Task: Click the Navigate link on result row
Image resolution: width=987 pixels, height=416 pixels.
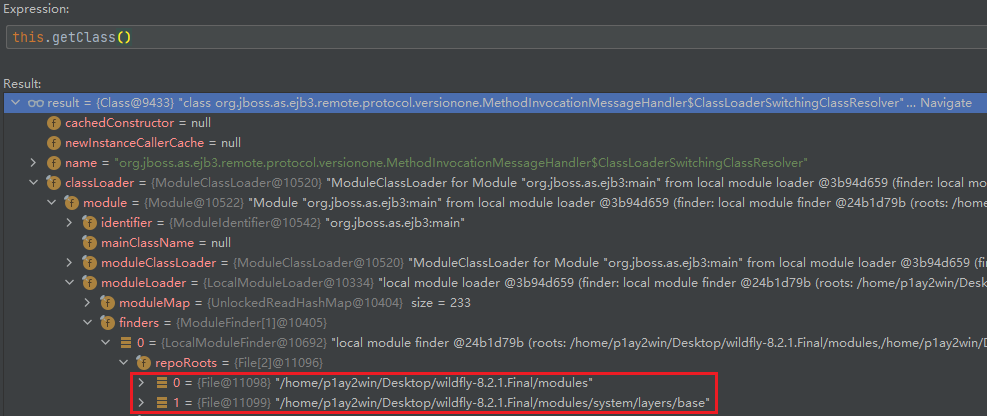Action: pyautogui.click(x=945, y=103)
